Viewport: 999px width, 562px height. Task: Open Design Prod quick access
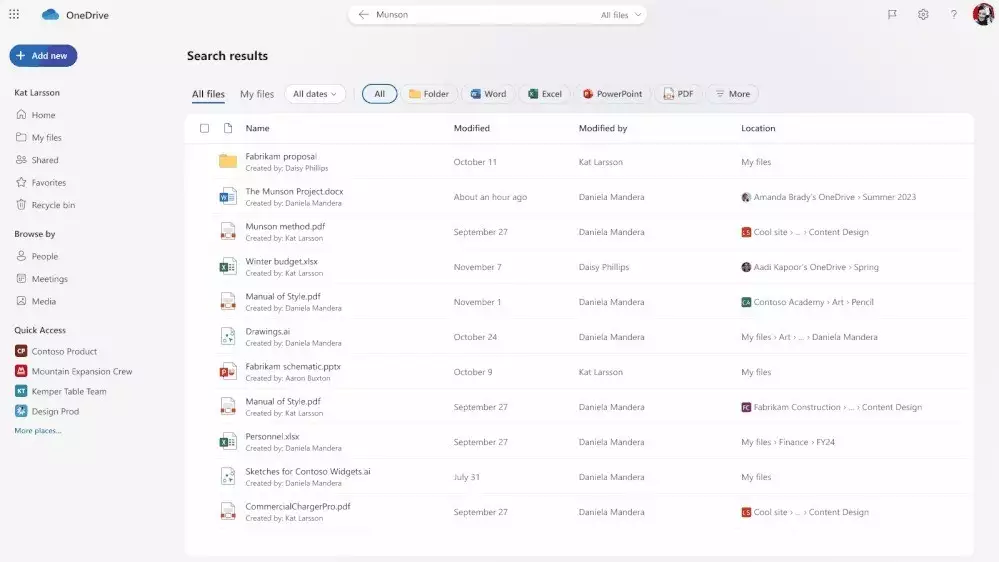pyautogui.click(x=47, y=411)
